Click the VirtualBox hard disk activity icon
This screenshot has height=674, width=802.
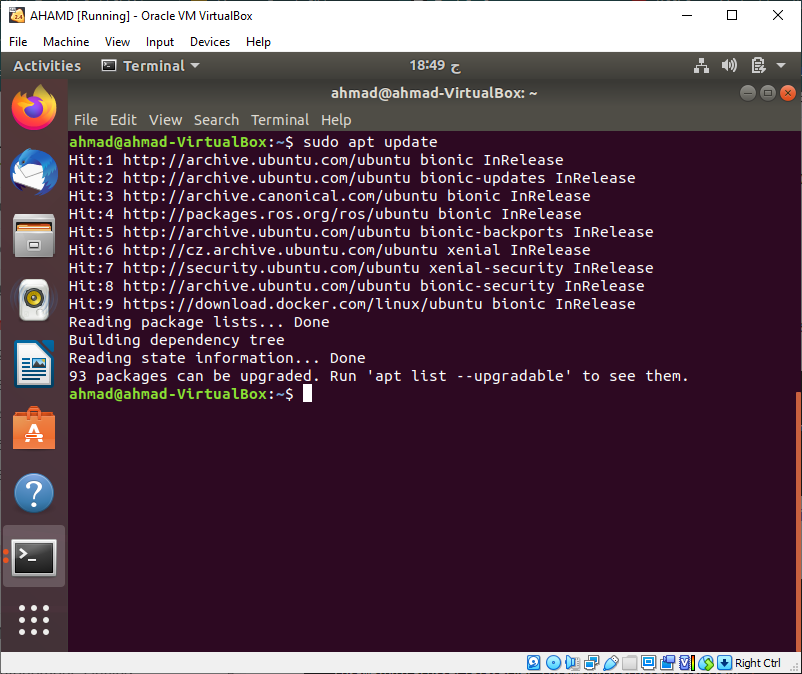click(532, 662)
